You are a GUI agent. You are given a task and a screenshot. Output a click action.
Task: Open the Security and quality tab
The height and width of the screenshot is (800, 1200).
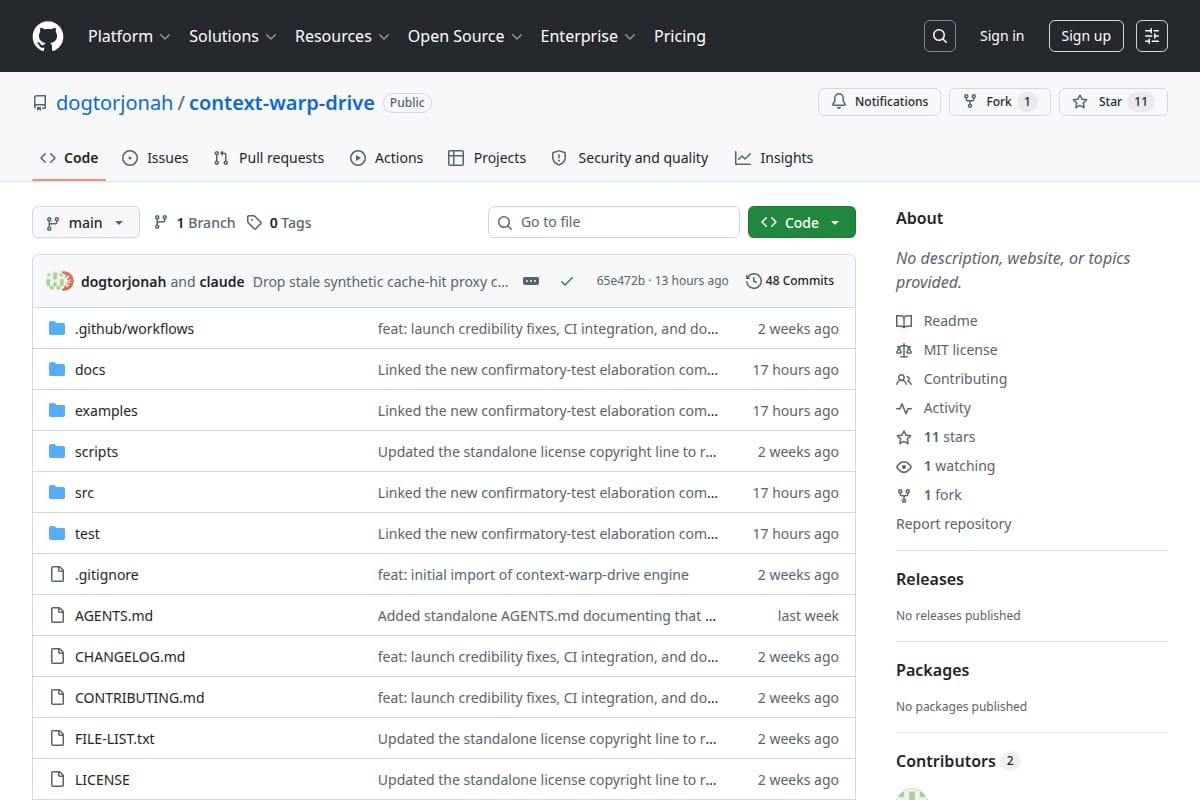[x=630, y=158]
